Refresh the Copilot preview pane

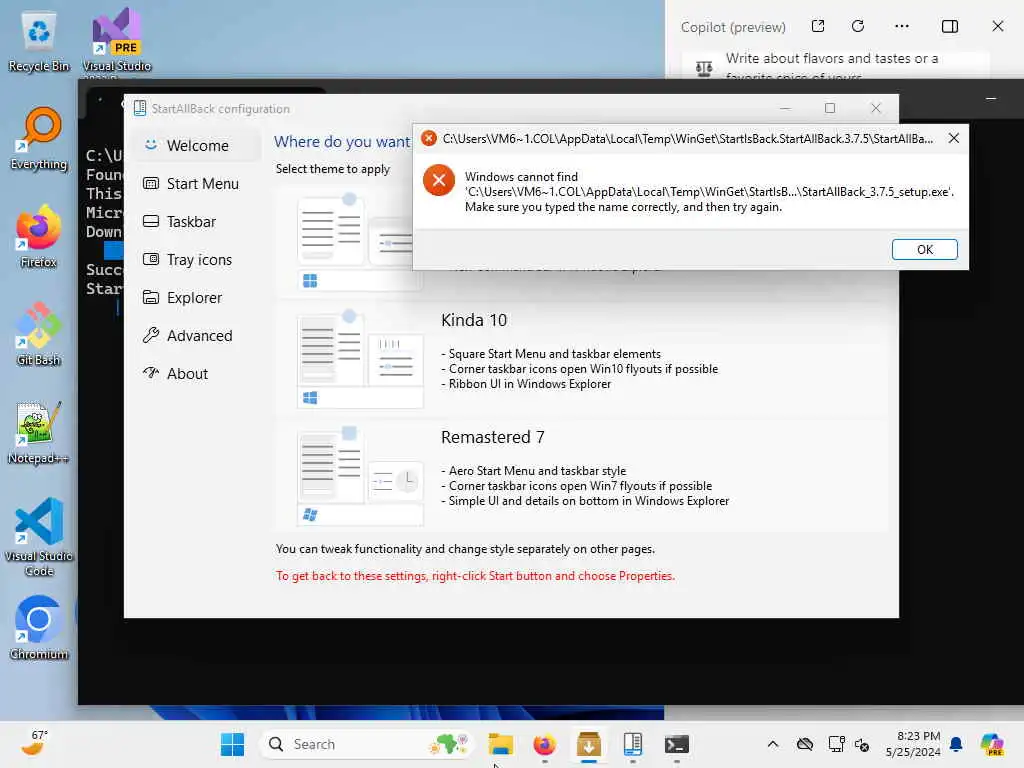[x=858, y=27]
